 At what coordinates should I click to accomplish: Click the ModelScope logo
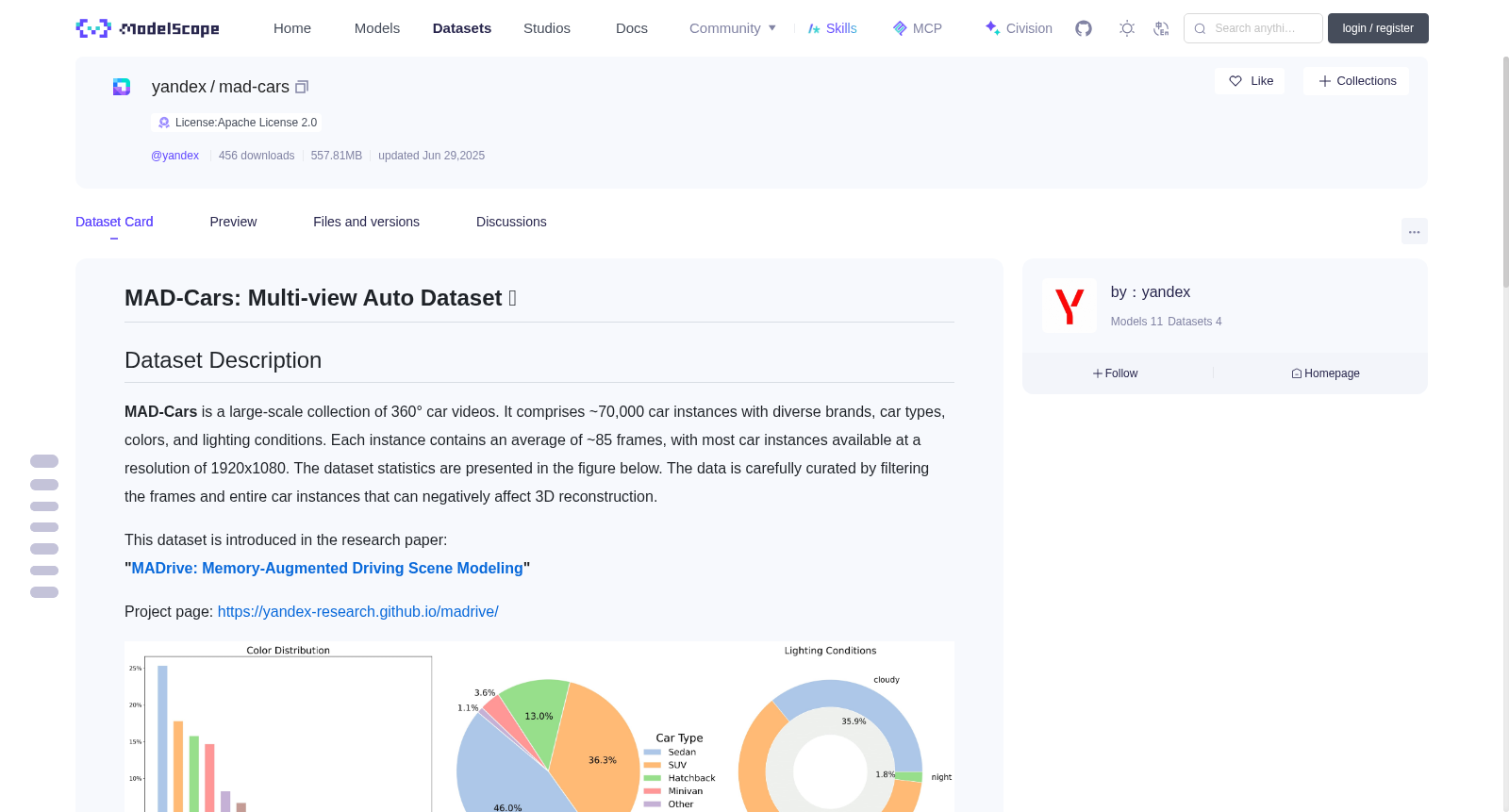(148, 28)
